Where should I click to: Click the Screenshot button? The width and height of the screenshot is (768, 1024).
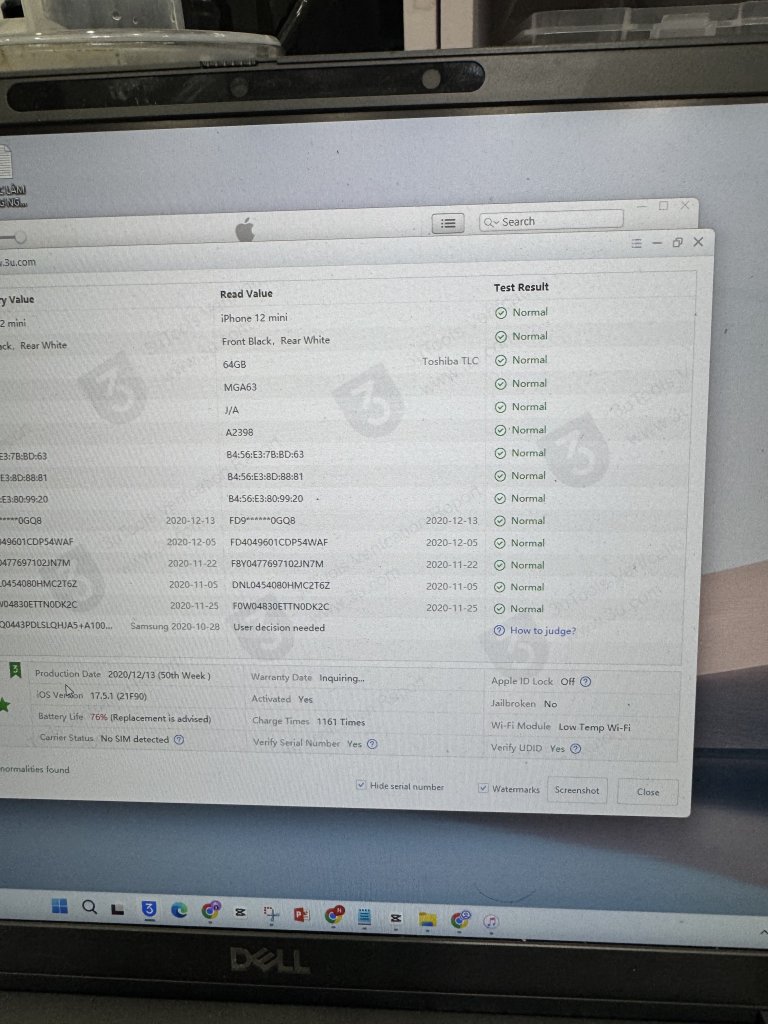(x=577, y=790)
